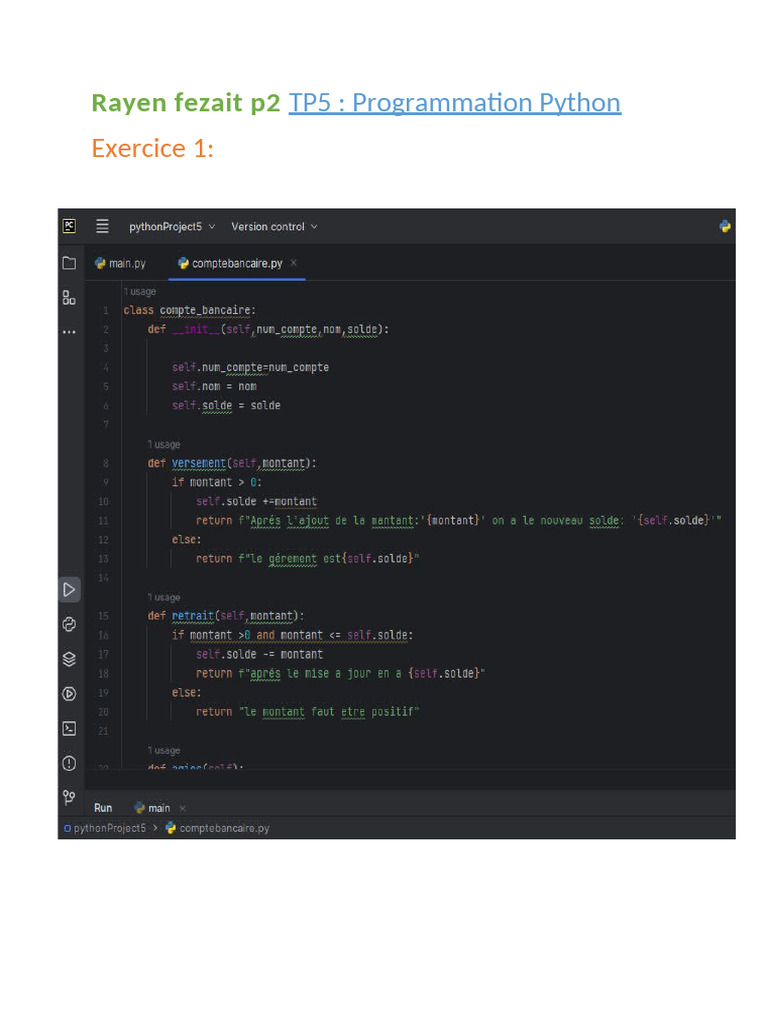This screenshot has height=1024, width=768.
Task: Open the Git version control icon
Action: tap(69, 797)
